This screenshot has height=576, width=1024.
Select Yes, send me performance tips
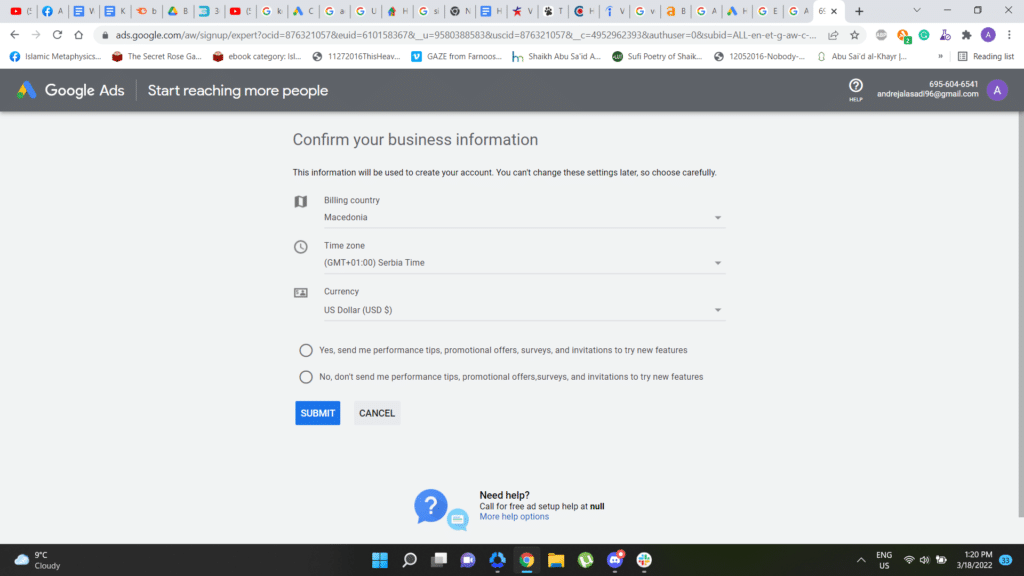[306, 350]
